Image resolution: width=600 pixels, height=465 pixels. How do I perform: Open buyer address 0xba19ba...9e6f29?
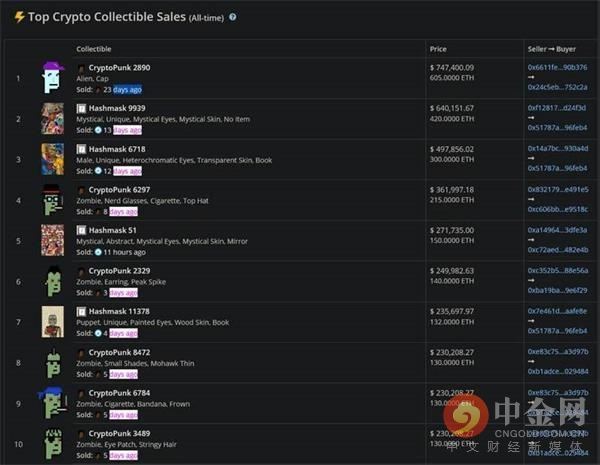(x=557, y=290)
